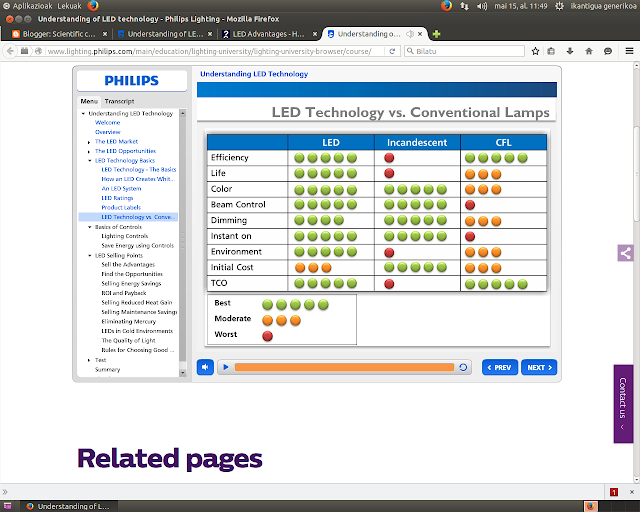Close the bottom add-on bar
This screenshot has width=640, height=512.
(631, 492)
